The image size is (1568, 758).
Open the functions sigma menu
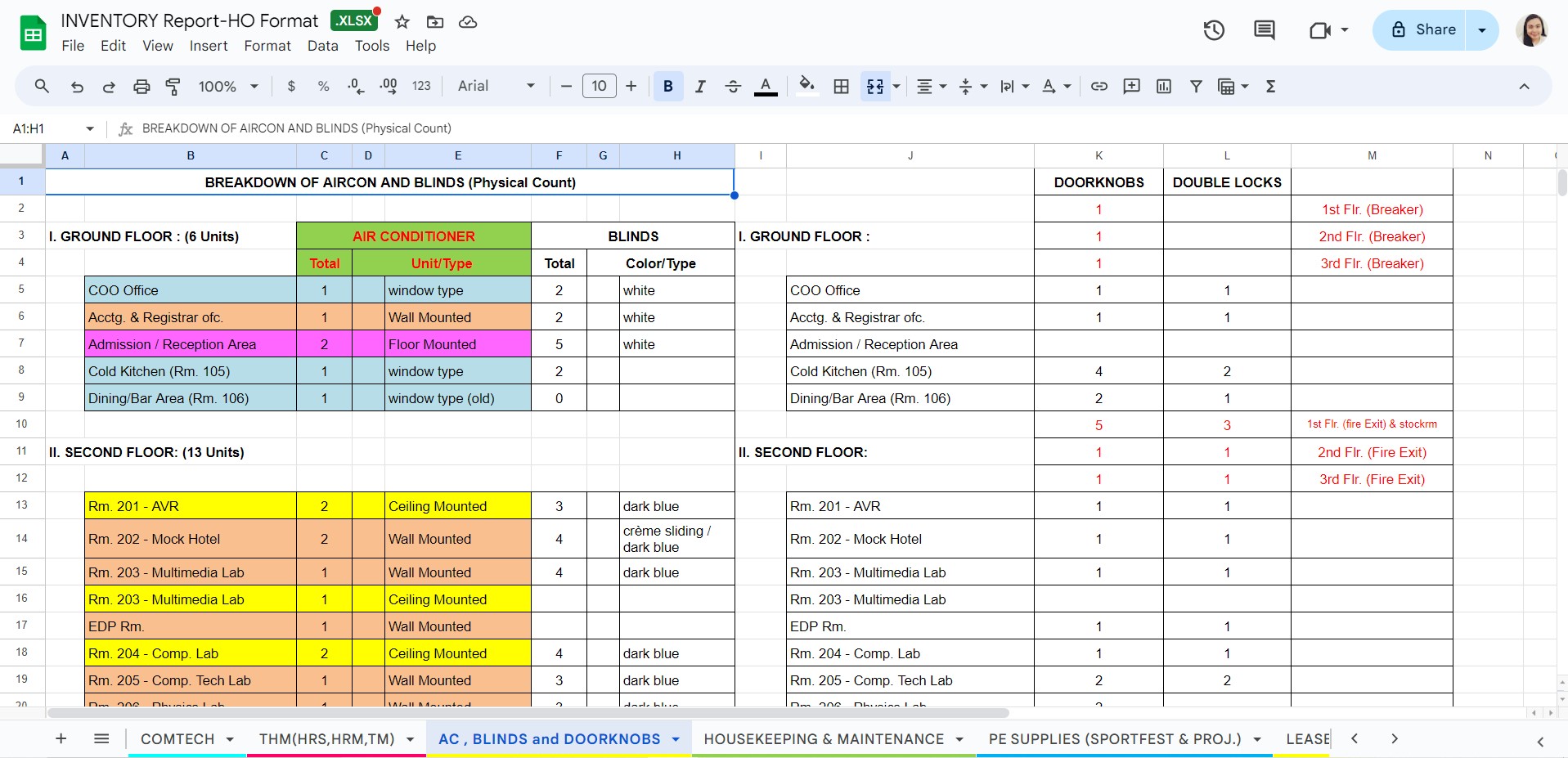[x=1271, y=86]
